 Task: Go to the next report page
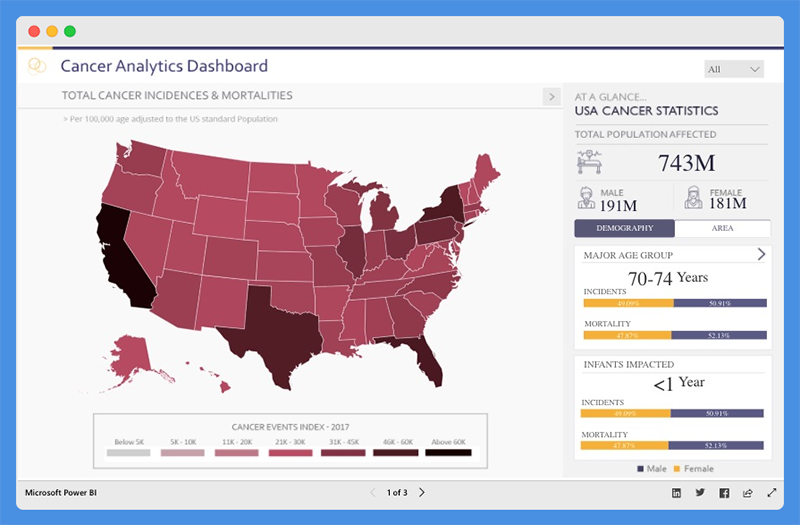(422, 493)
